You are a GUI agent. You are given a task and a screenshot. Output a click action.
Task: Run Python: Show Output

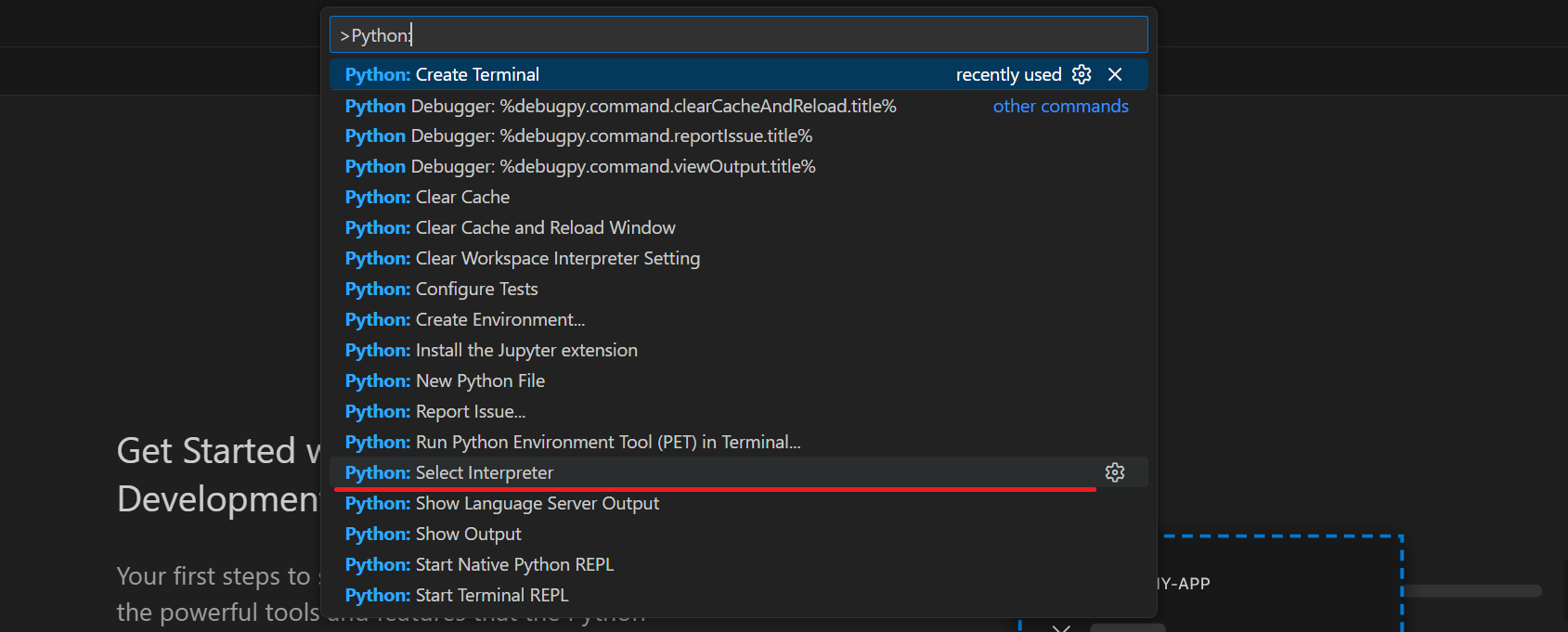[x=739, y=534]
